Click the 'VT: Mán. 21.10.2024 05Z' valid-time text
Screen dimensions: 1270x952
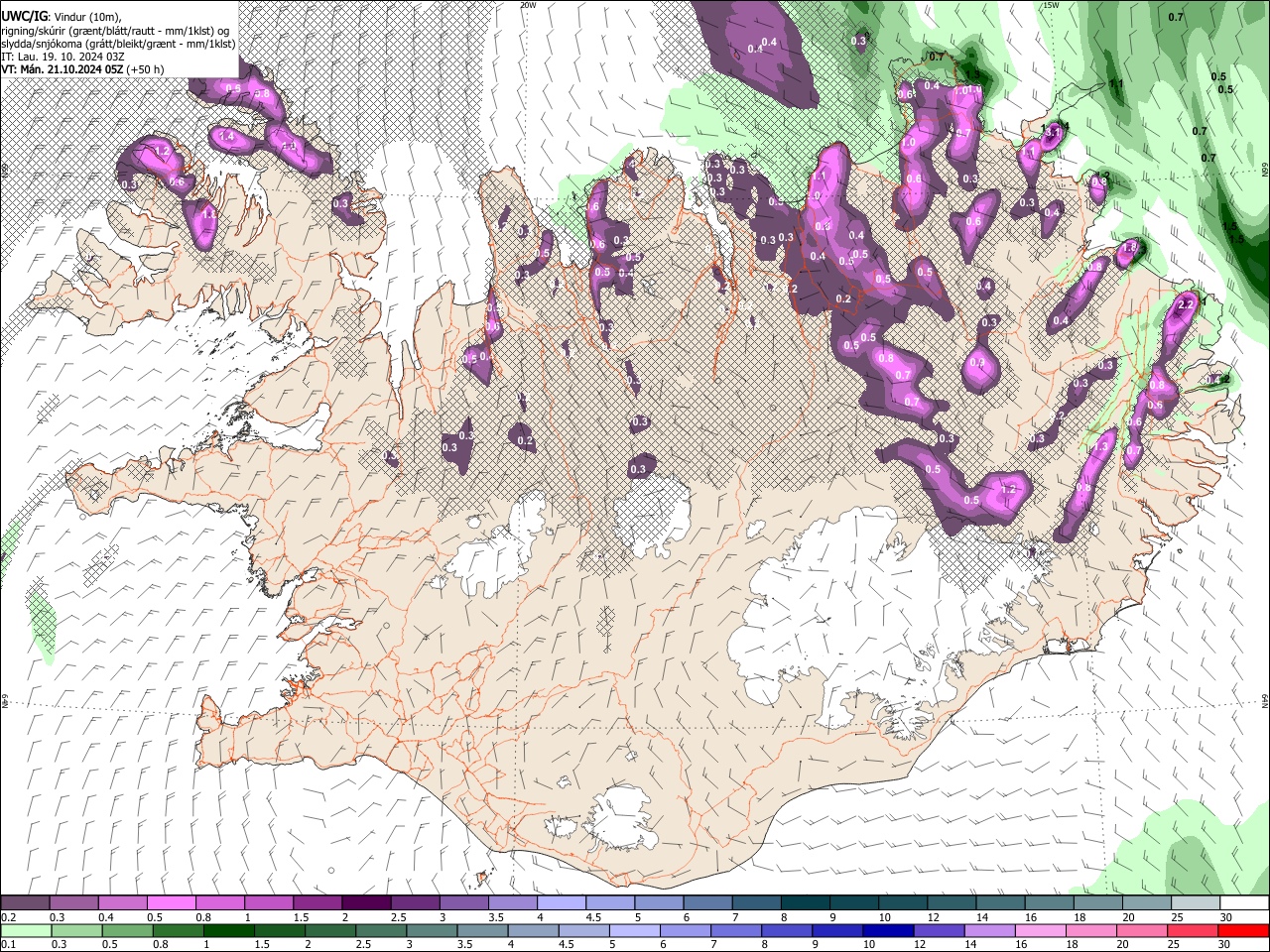[63, 69]
